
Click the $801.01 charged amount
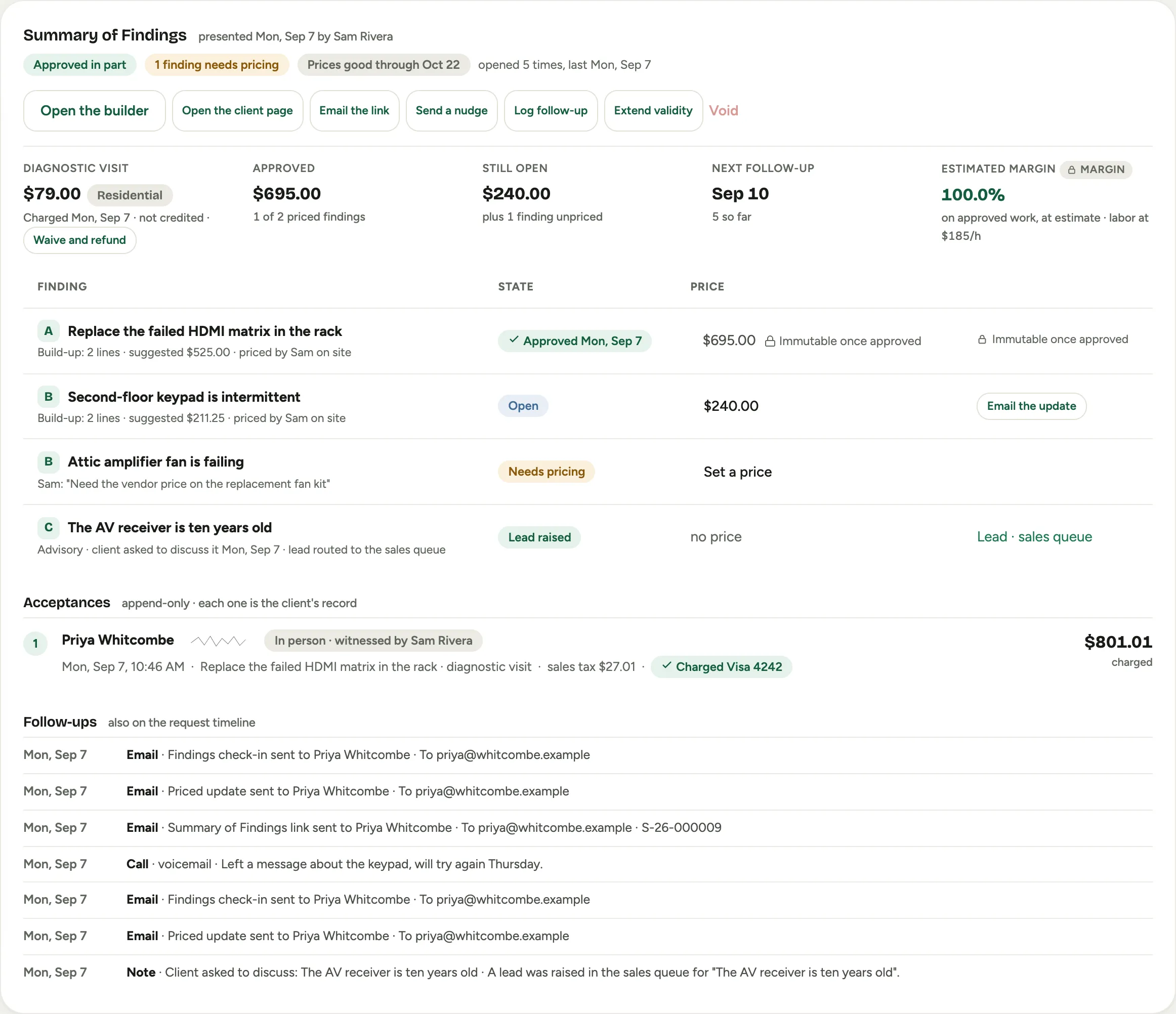click(x=1117, y=642)
